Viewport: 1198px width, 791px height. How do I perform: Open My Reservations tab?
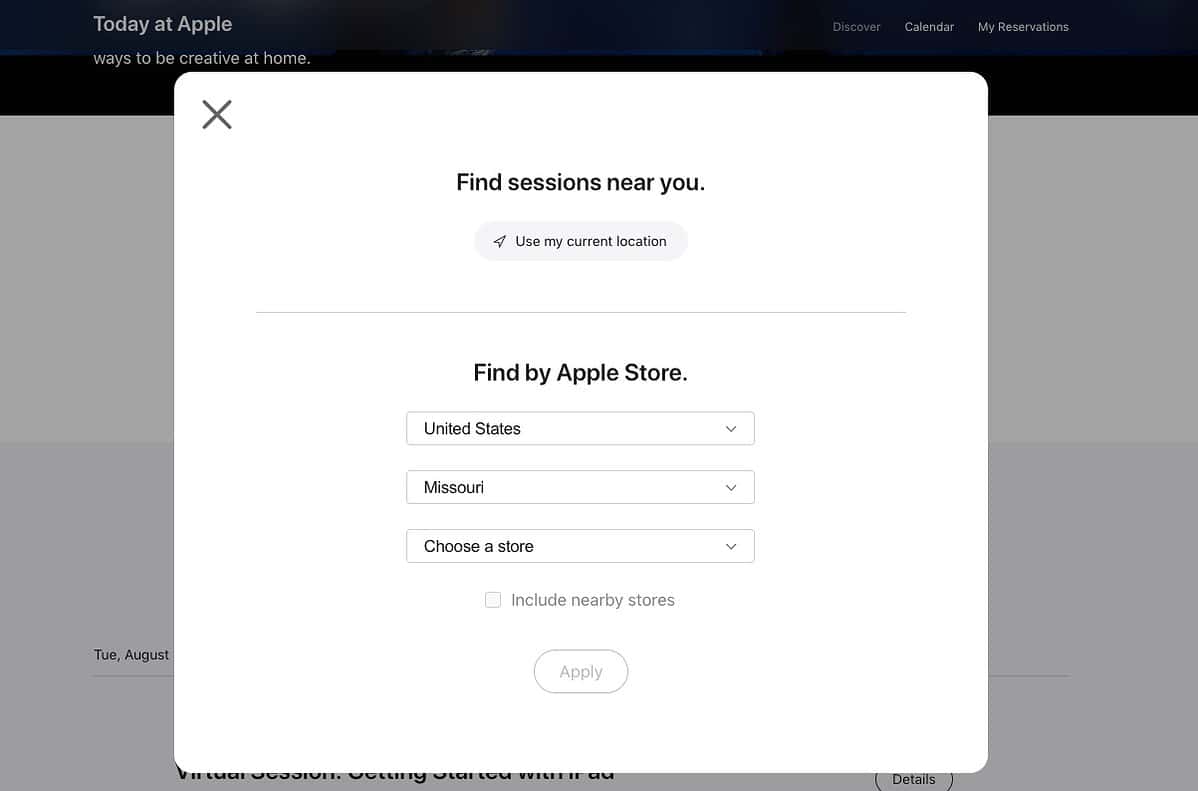pos(1023,27)
